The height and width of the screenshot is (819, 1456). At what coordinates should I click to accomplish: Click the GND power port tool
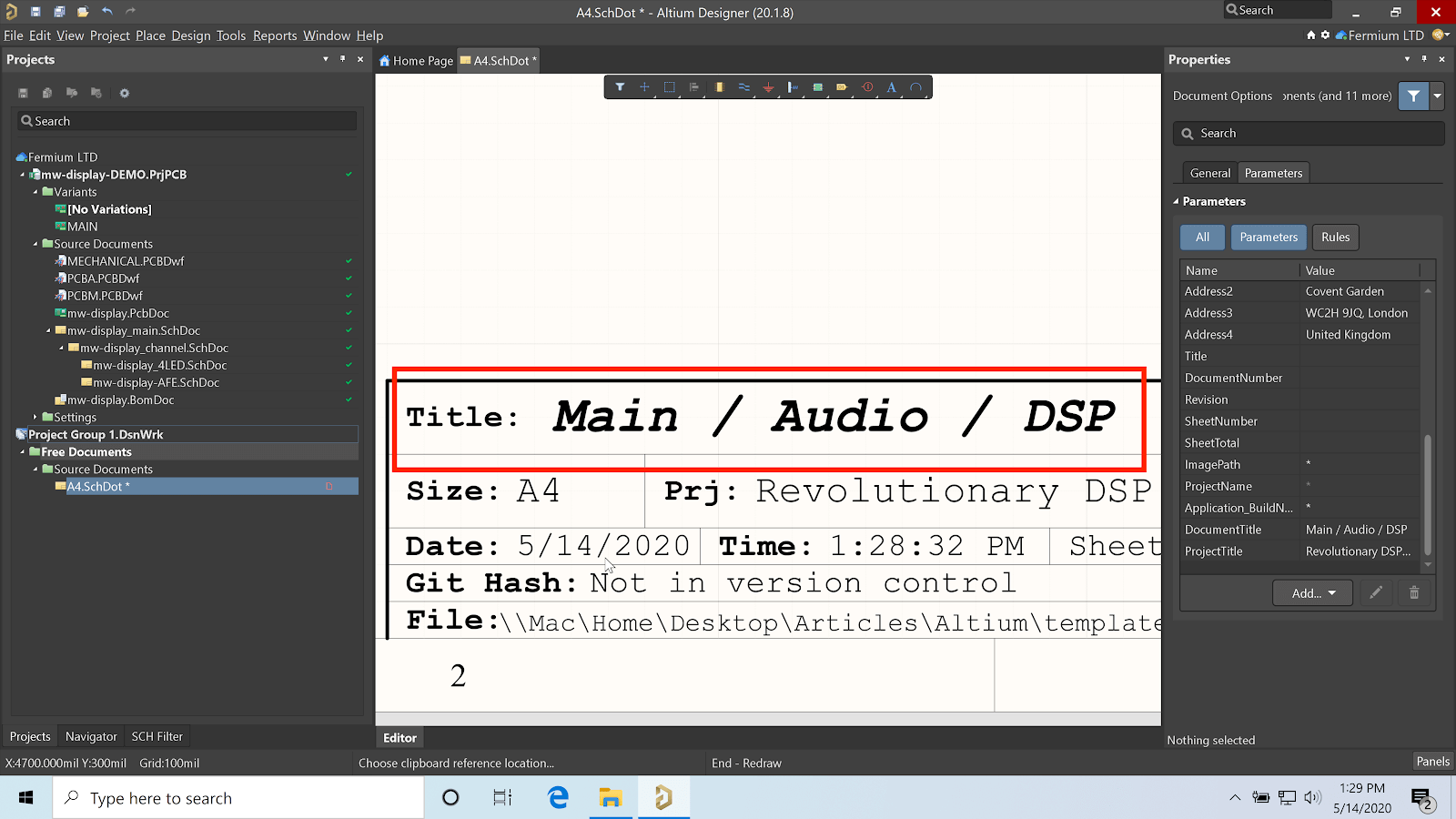[768, 87]
